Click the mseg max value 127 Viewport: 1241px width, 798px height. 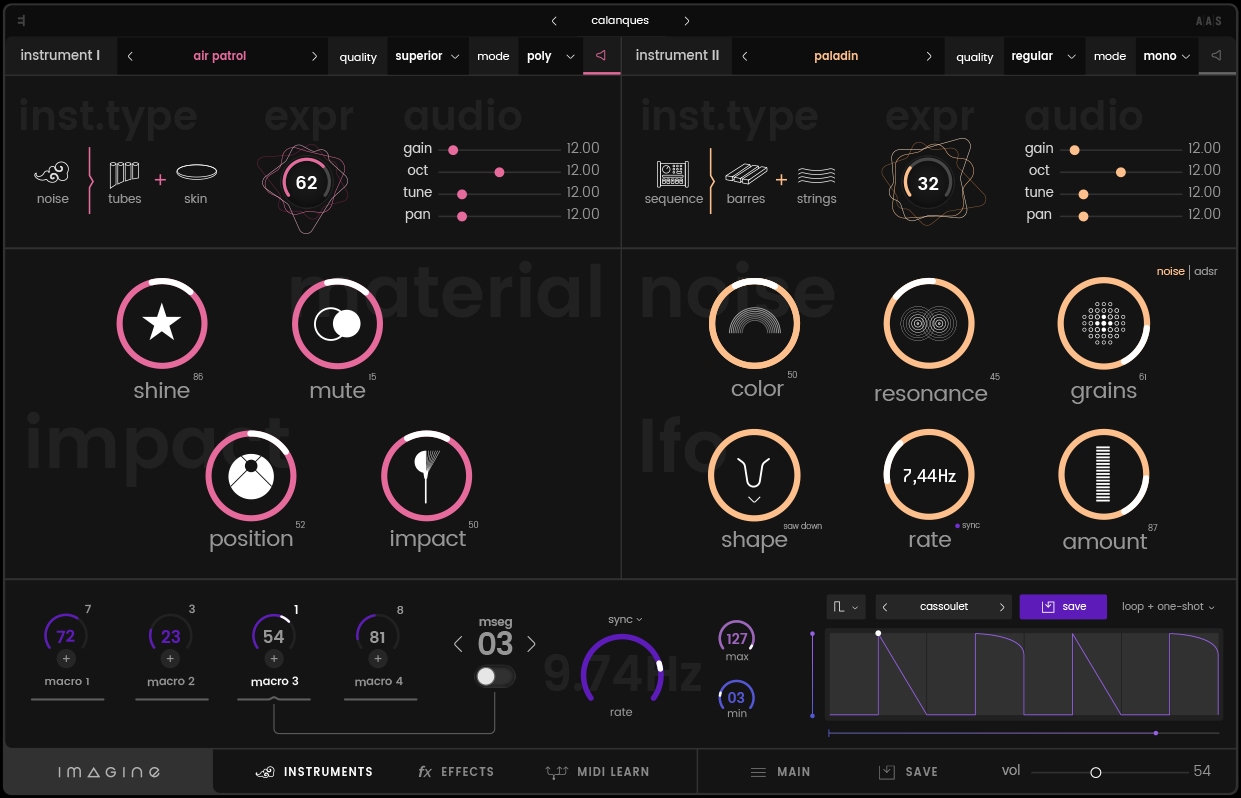pos(737,638)
